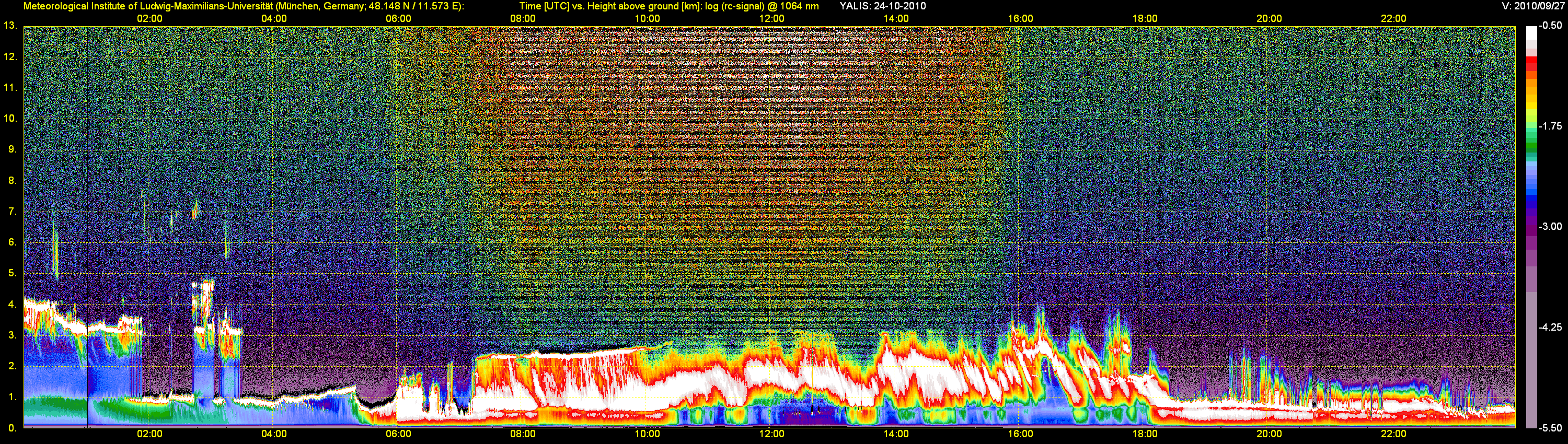The height and width of the screenshot is (444, 1568).
Task: Click 10:00 on the top time axis
Action: pyautogui.click(x=647, y=18)
